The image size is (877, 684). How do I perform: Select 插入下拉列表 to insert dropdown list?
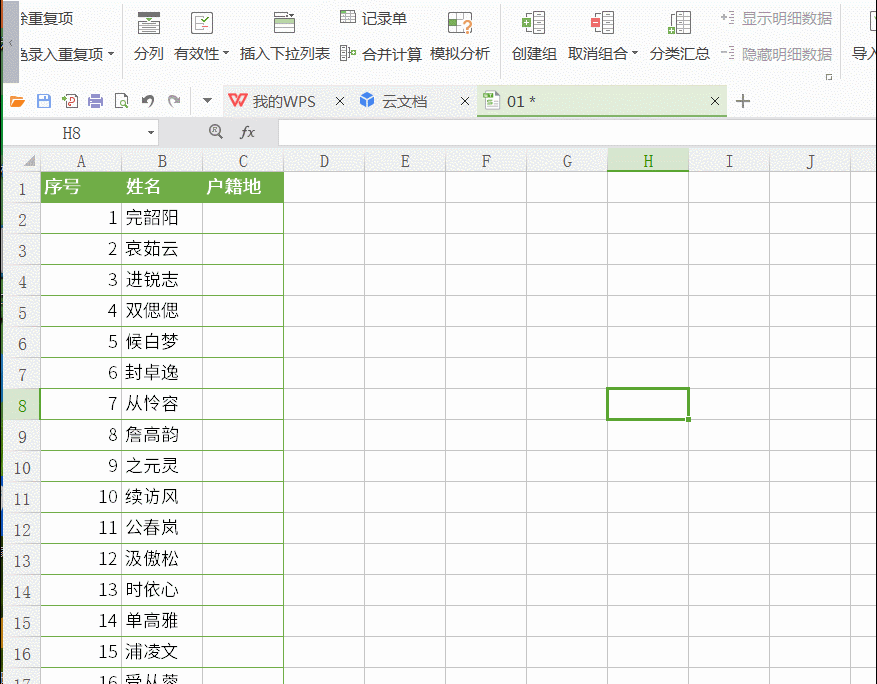click(x=282, y=32)
